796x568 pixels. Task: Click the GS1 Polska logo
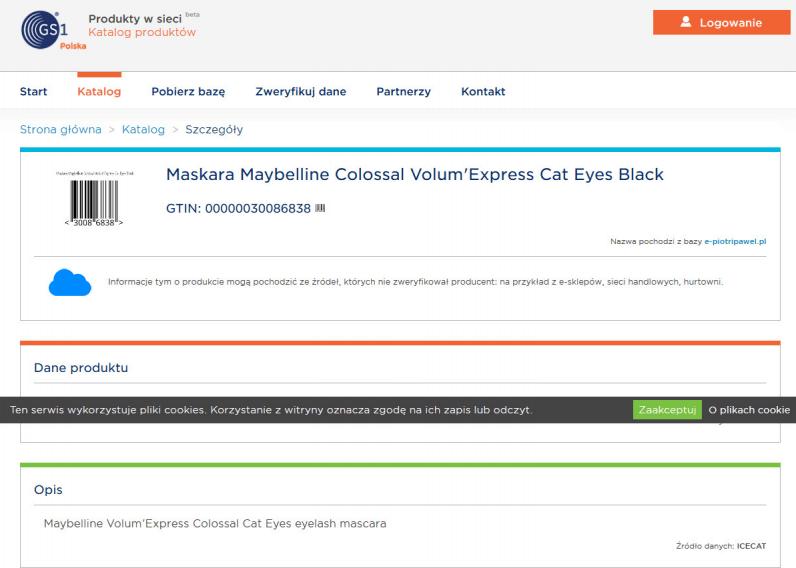point(53,30)
